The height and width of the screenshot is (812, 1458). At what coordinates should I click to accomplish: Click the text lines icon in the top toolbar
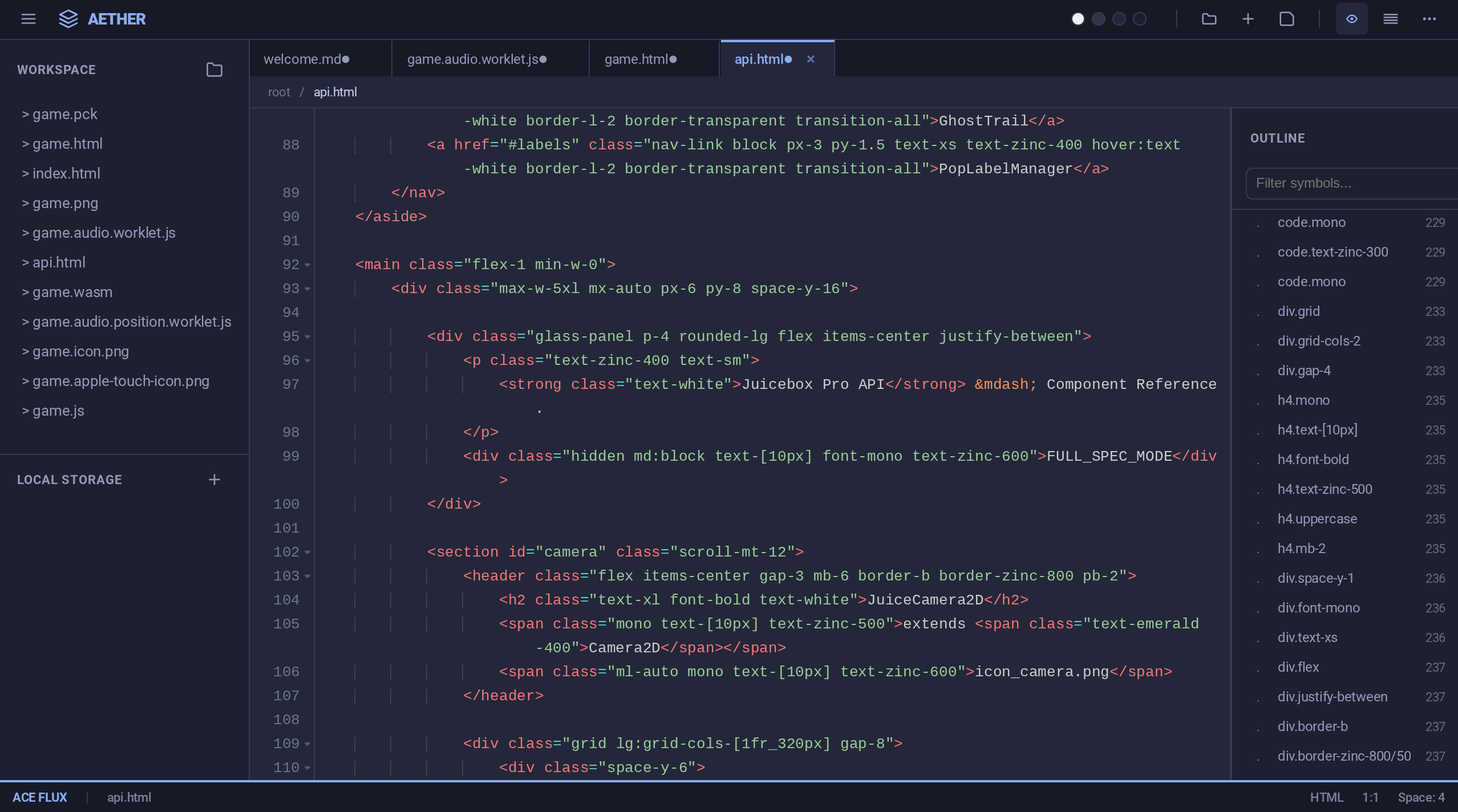pos(1390,19)
